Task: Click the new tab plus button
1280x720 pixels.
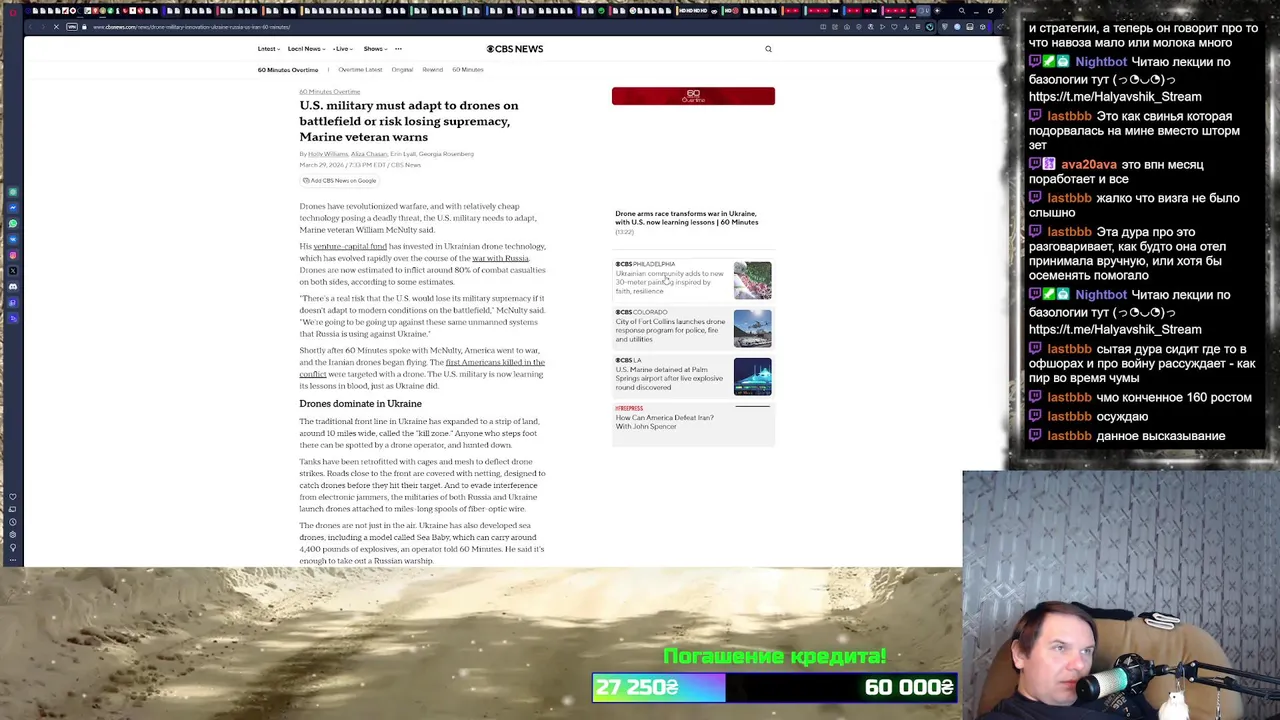Action: point(937,11)
